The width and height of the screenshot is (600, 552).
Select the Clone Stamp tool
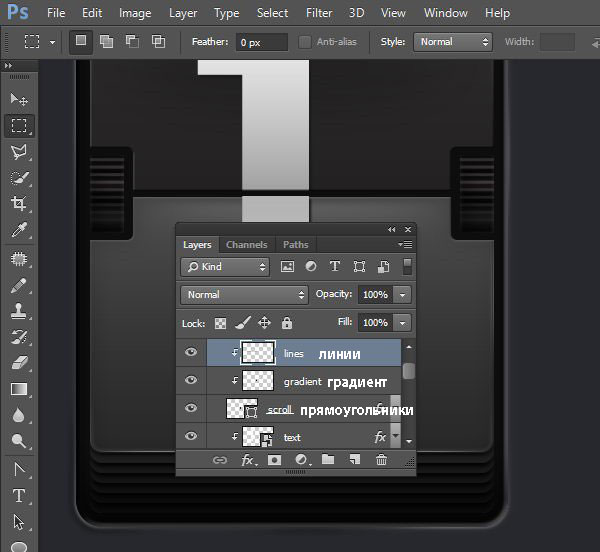[x=18, y=310]
